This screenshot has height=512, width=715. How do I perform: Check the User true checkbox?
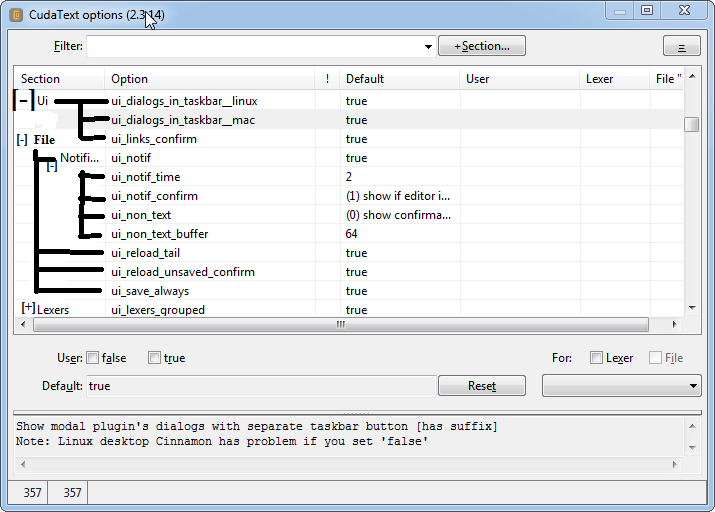coord(154,358)
